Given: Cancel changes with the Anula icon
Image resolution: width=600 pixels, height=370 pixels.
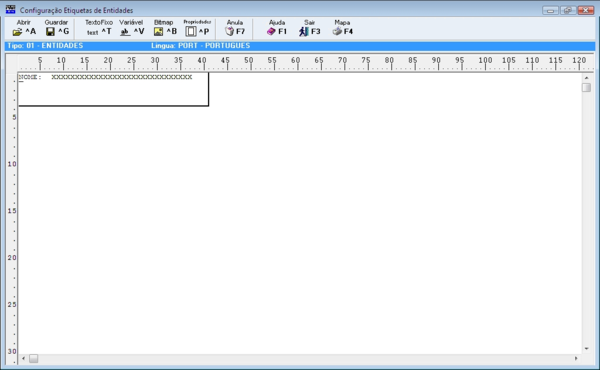Looking at the screenshot, I should pos(230,31).
